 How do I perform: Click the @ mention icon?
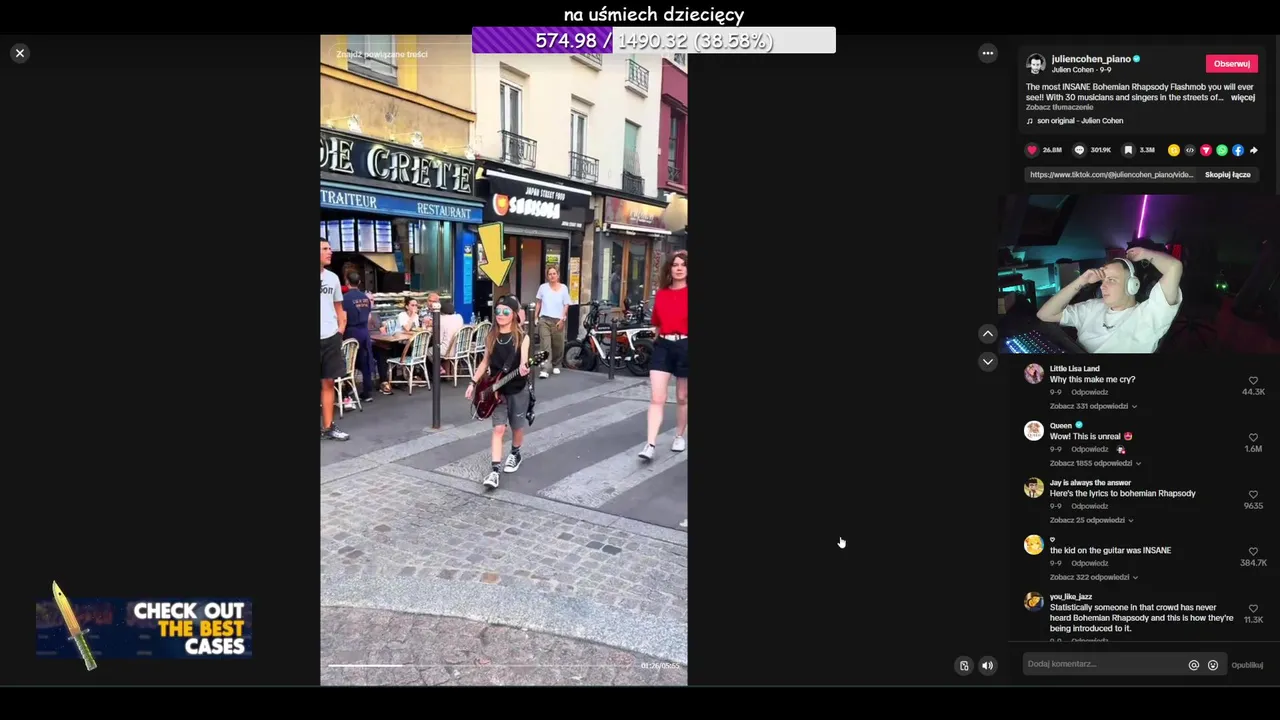click(x=1193, y=665)
